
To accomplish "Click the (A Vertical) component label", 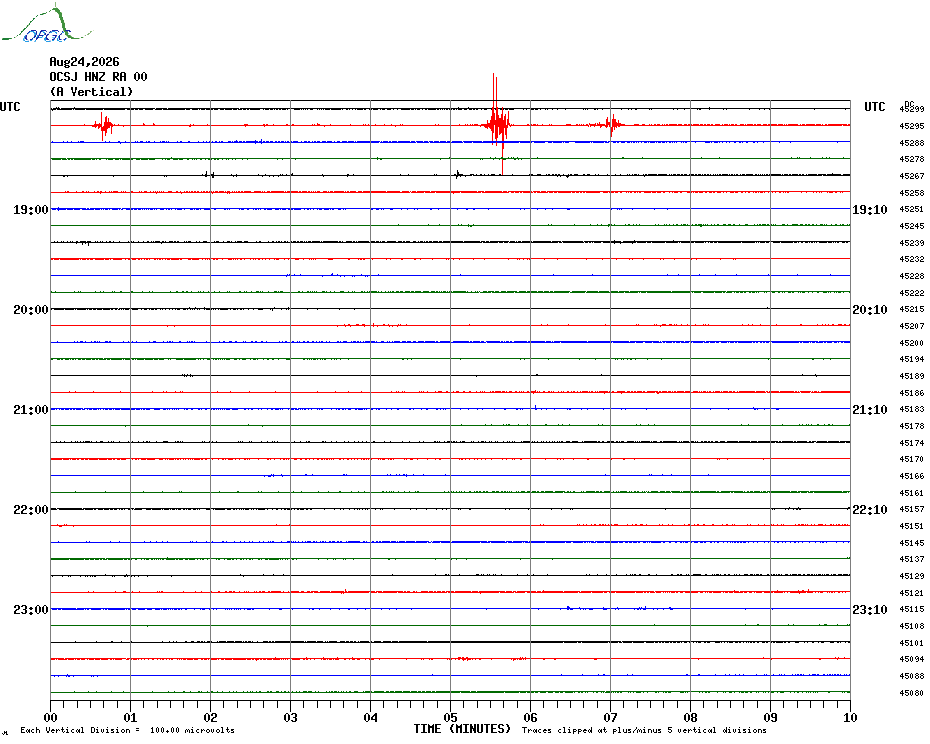I will (91, 92).
